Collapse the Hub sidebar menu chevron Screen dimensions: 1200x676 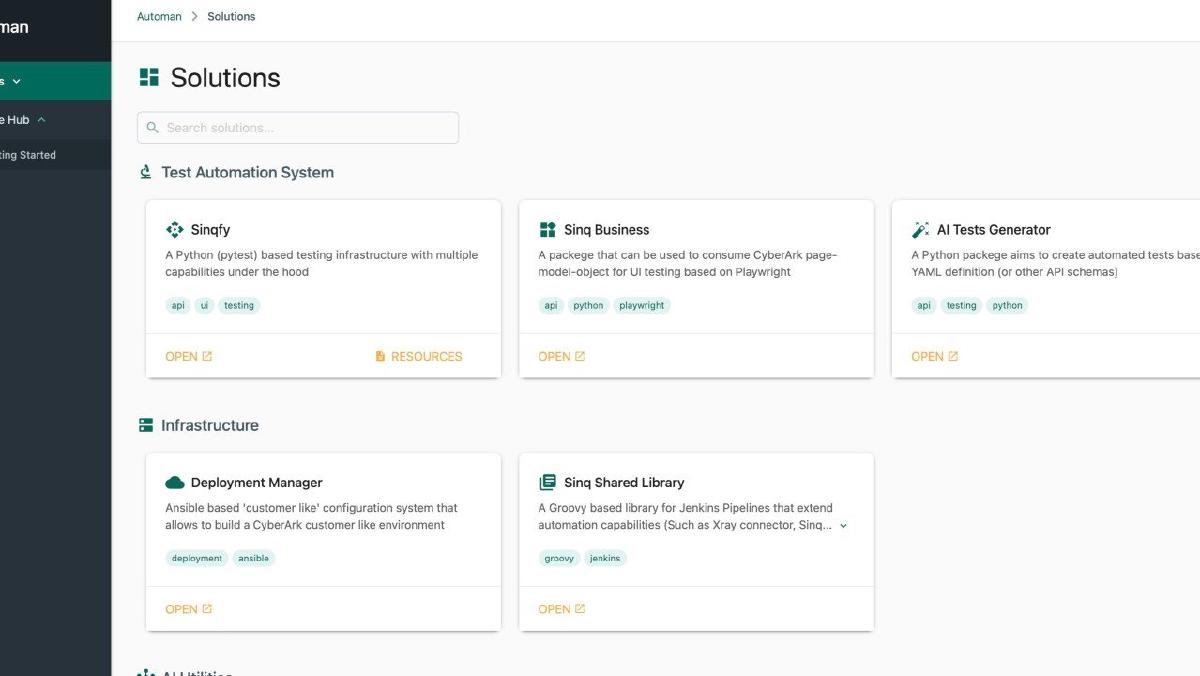(41, 120)
